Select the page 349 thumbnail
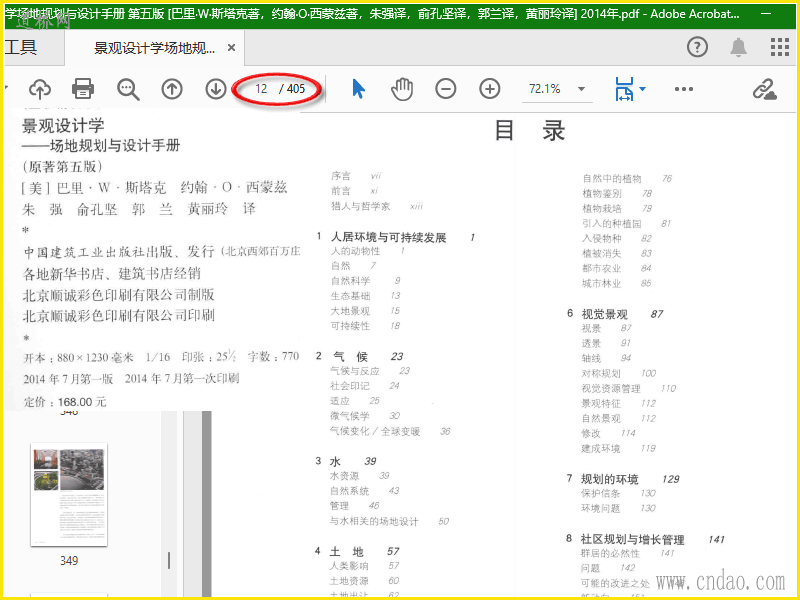The width and height of the screenshot is (800, 600). click(69, 495)
